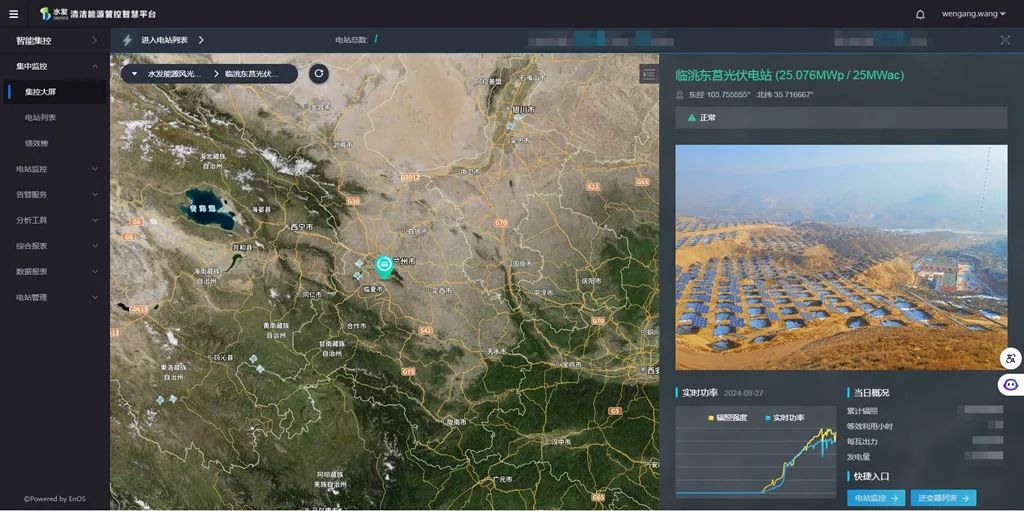Click the solar station photo
The width and height of the screenshot is (1024, 511).
[x=841, y=257]
